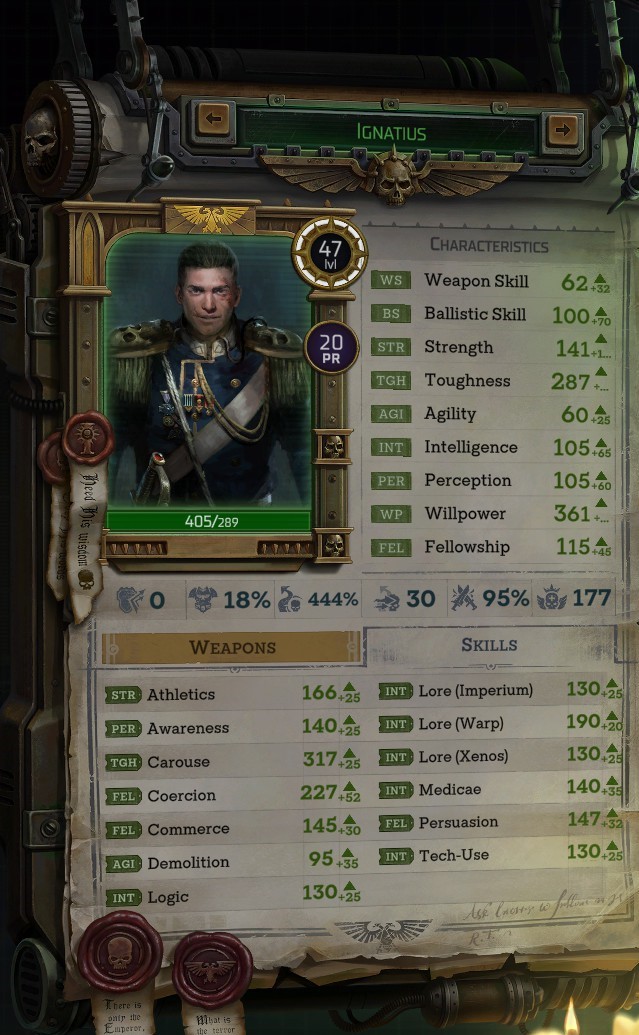Go to previous character with left arrow
The height and width of the screenshot is (1035, 639).
(213, 119)
